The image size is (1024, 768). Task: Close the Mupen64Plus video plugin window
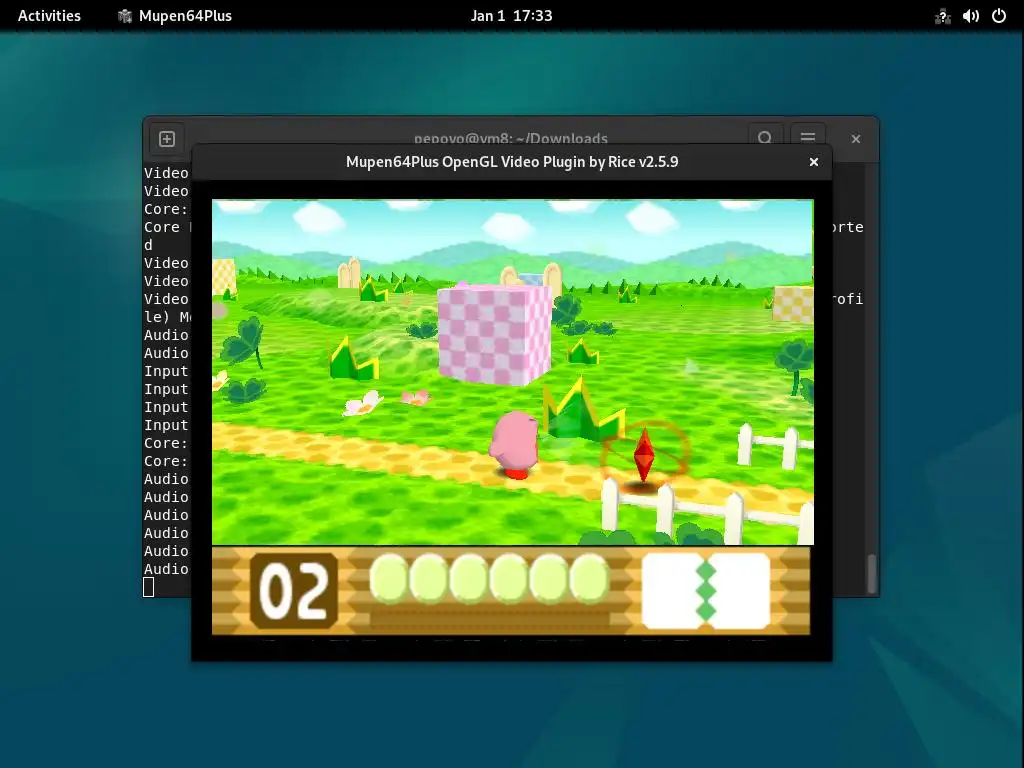(x=814, y=162)
